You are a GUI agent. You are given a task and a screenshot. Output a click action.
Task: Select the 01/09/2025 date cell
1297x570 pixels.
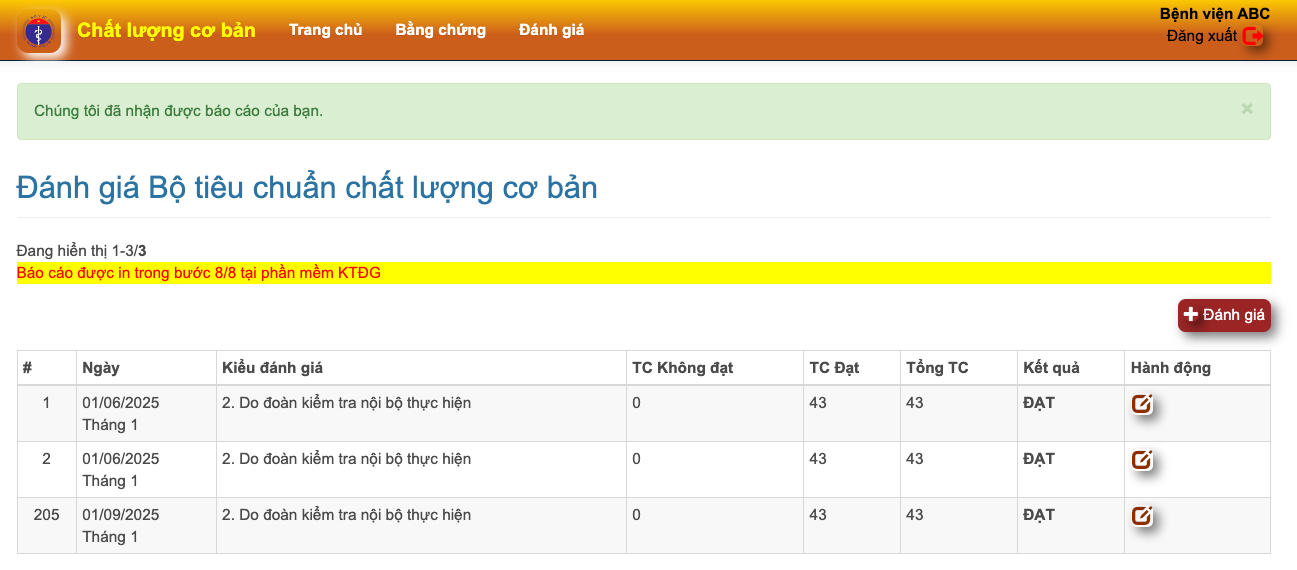120,515
